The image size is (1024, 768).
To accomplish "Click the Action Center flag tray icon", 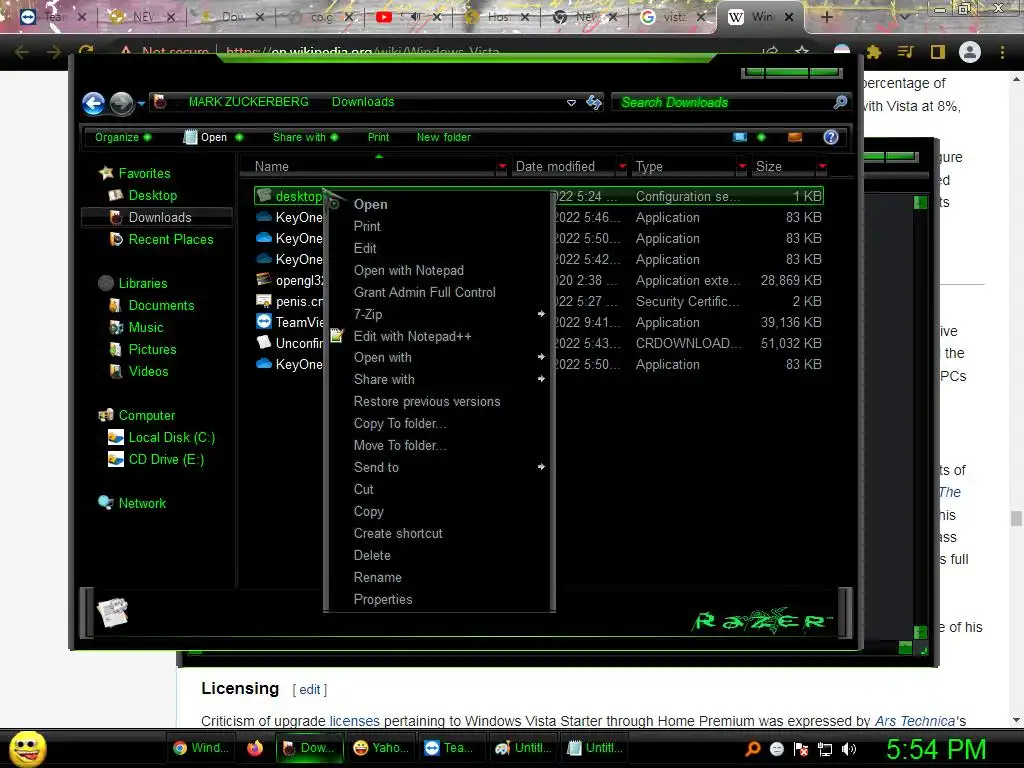I will click(x=801, y=749).
